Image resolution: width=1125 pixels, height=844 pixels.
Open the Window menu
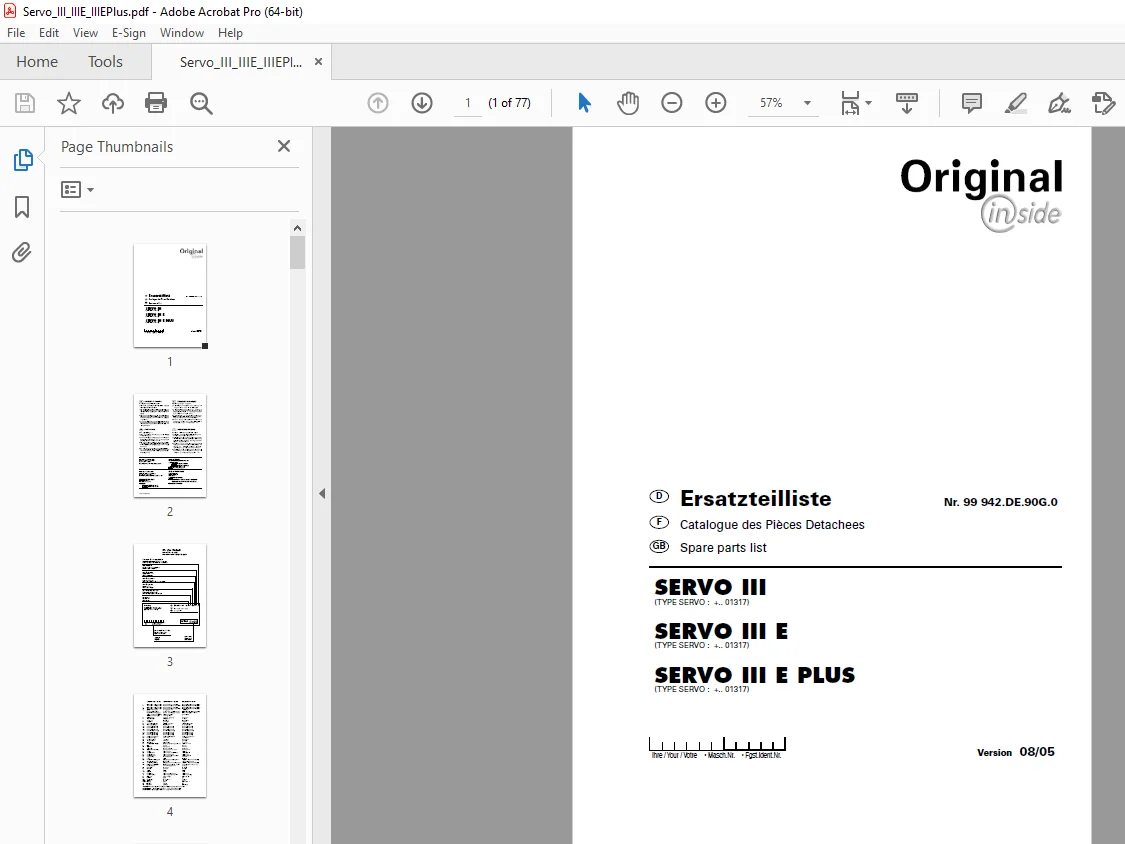tap(182, 33)
